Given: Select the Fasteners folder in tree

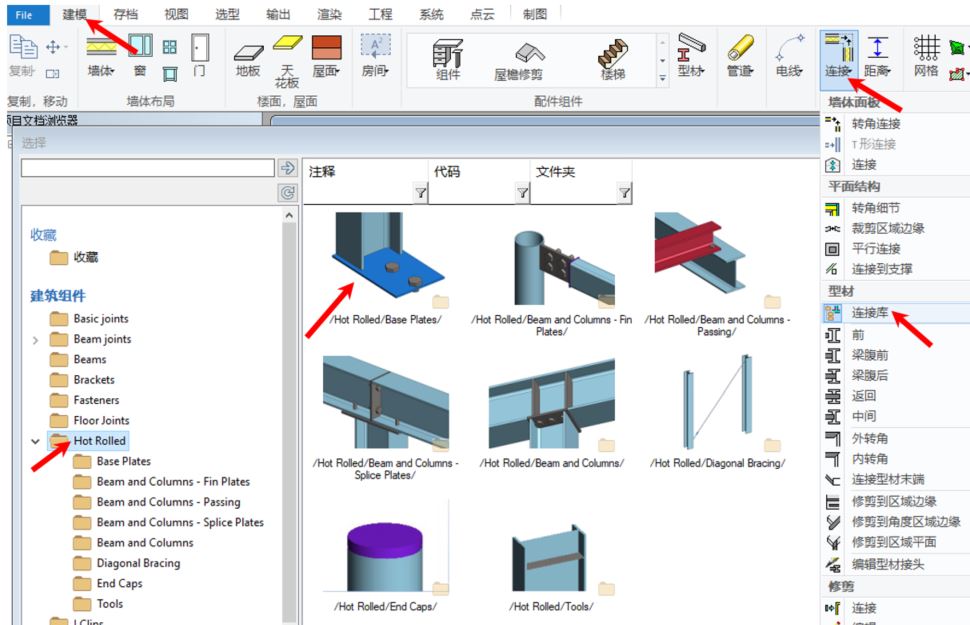Looking at the screenshot, I should (96, 400).
